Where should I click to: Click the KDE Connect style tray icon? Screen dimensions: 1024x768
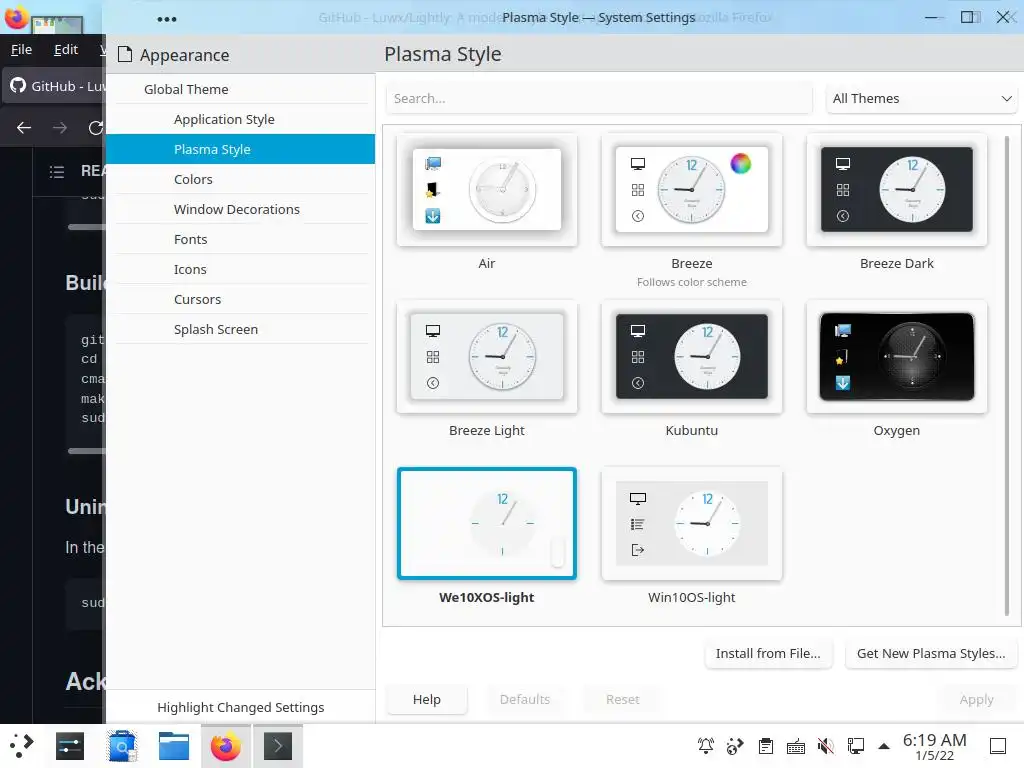pos(735,746)
